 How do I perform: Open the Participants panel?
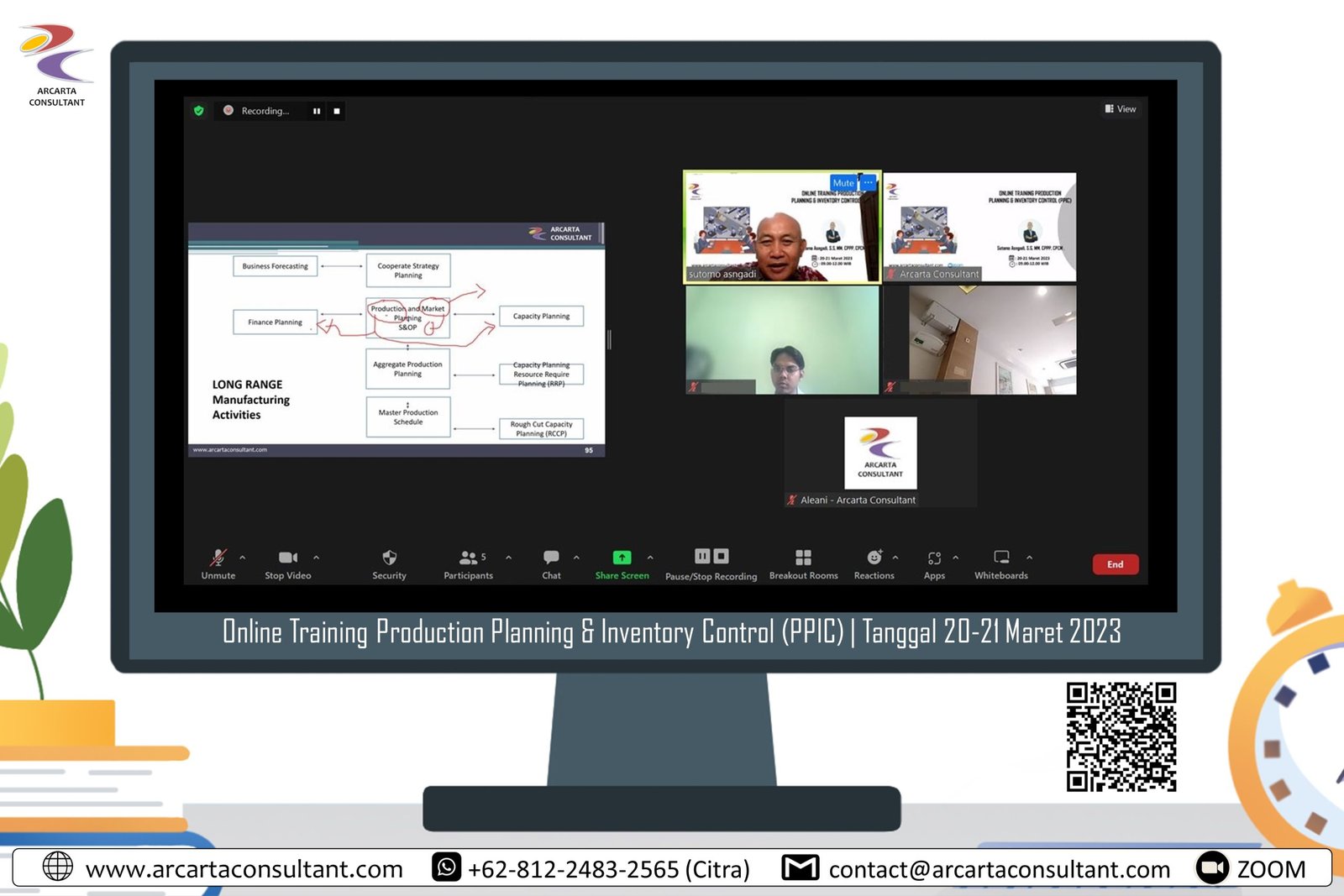tap(468, 558)
